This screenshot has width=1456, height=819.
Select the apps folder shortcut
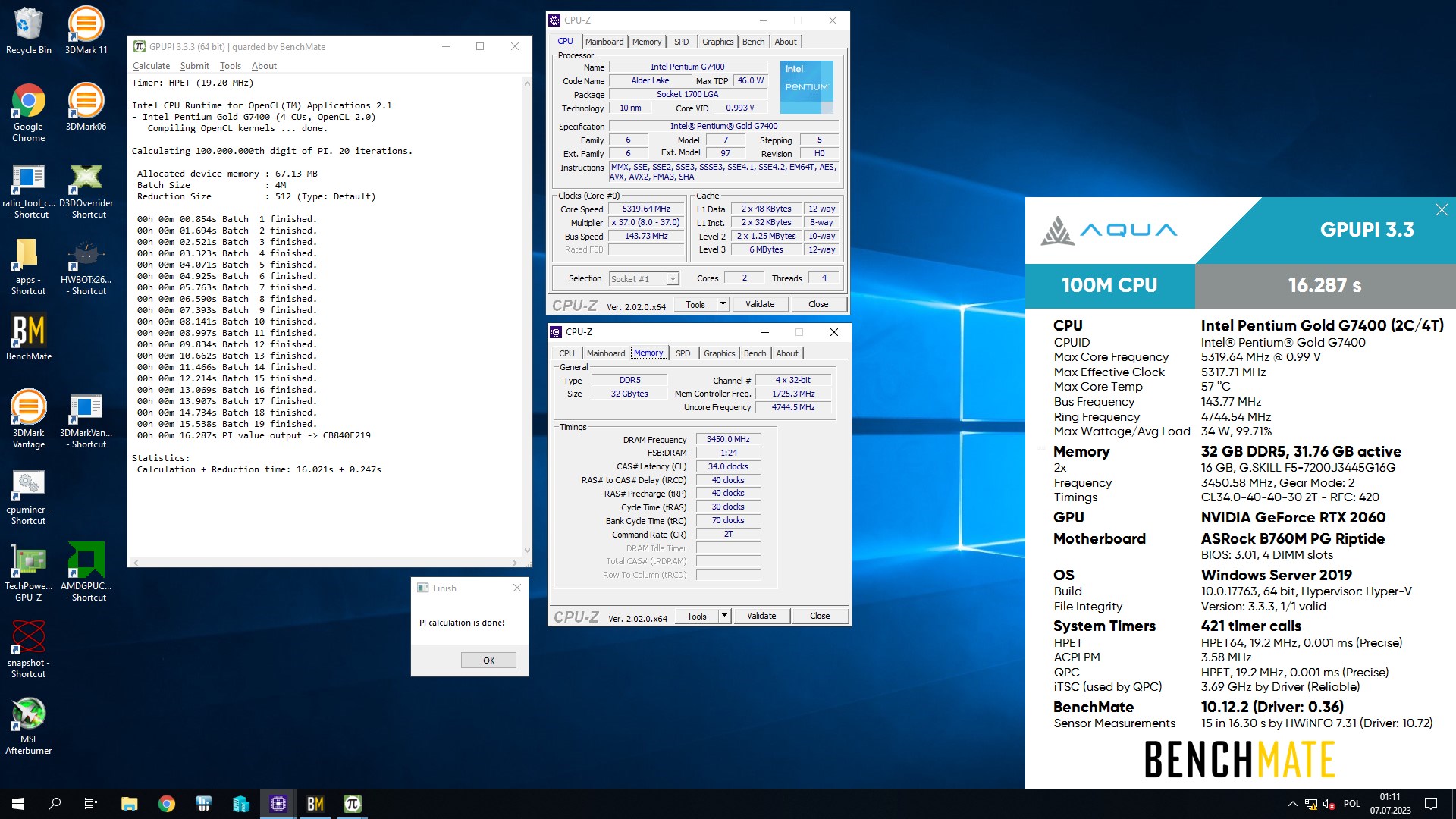[28, 268]
